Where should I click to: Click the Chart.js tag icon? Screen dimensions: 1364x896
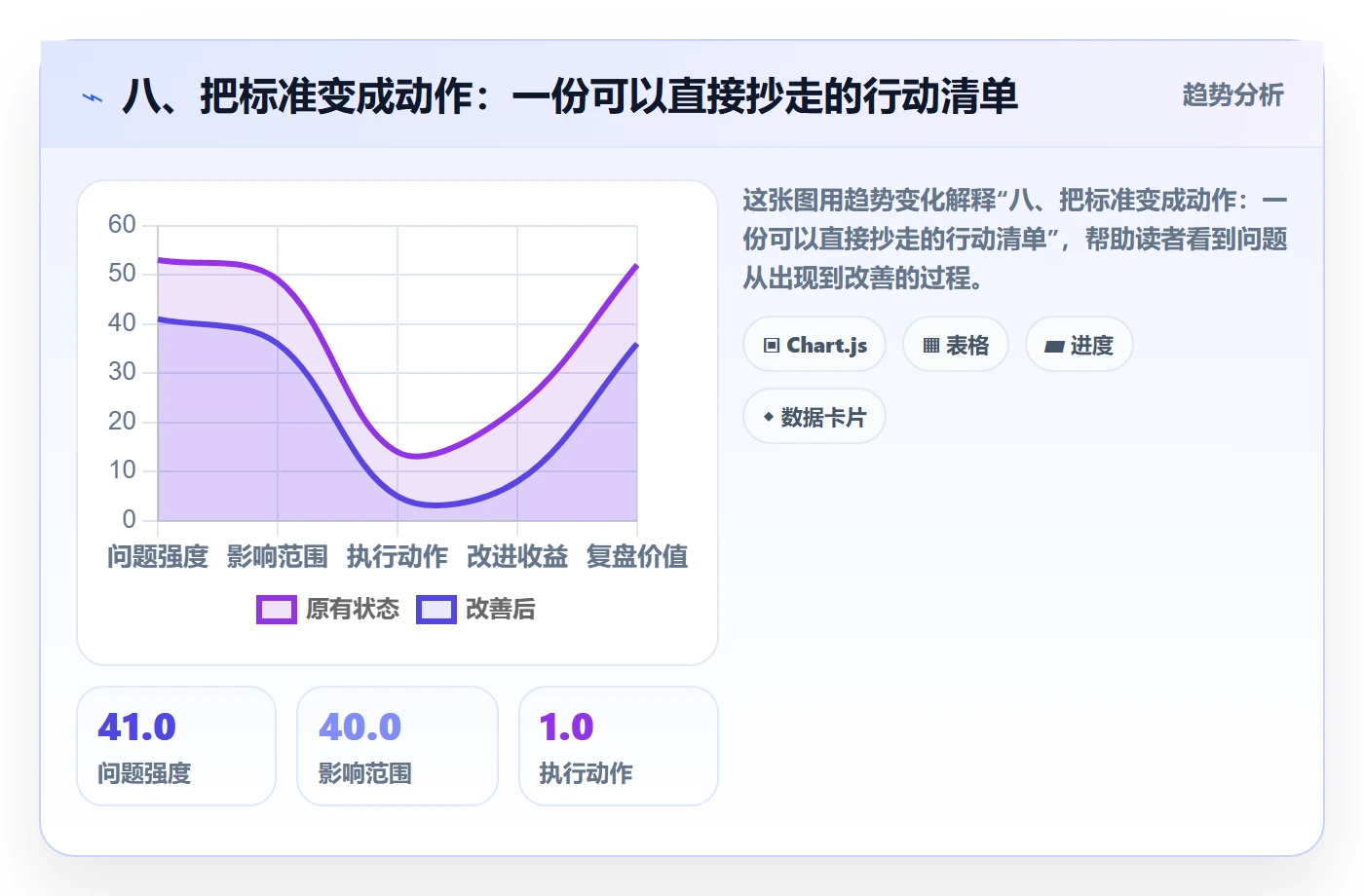tap(772, 346)
